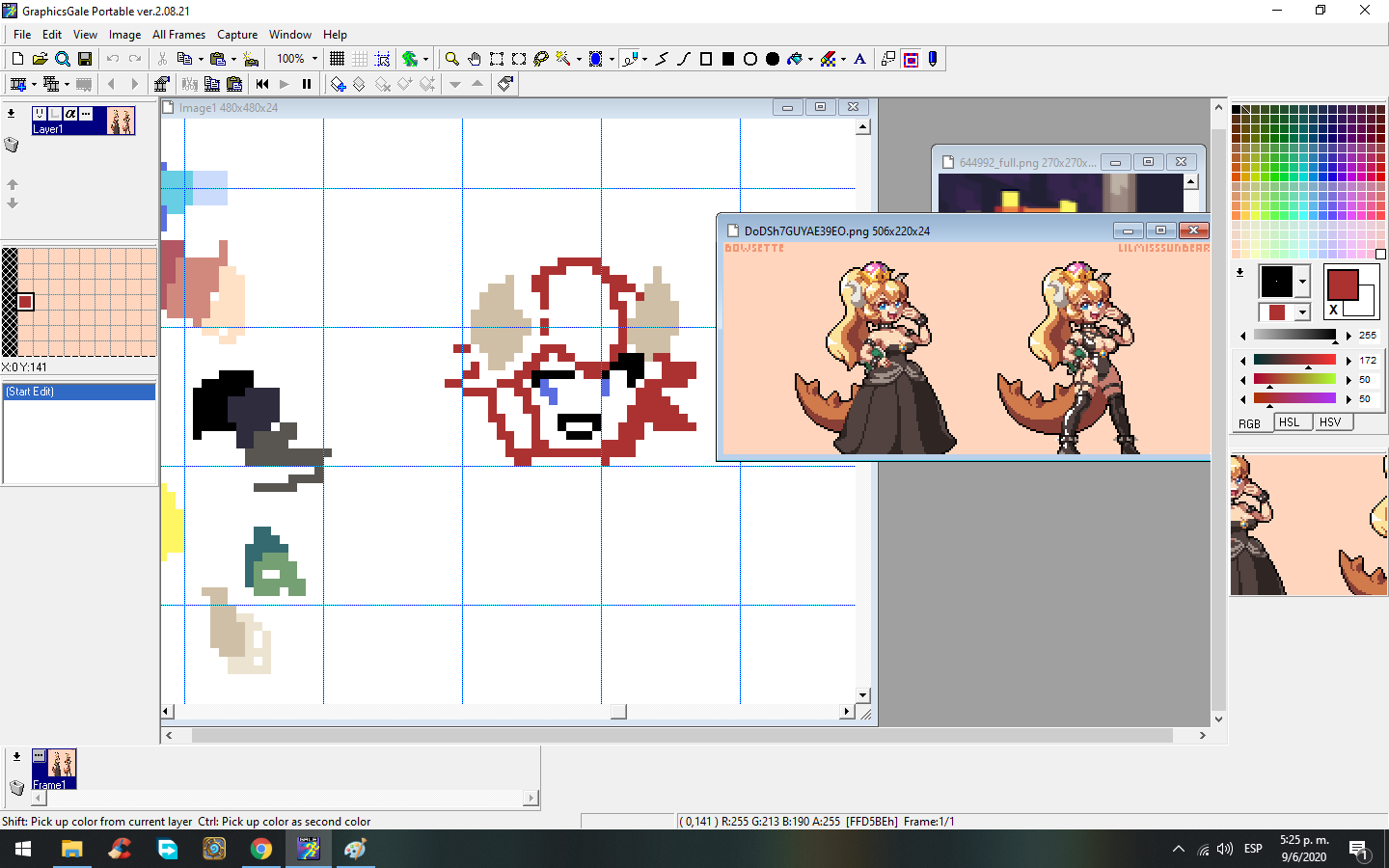The width and height of the screenshot is (1389, 868).
Task: Select the Hand pan tool
Action: [474, 59]
